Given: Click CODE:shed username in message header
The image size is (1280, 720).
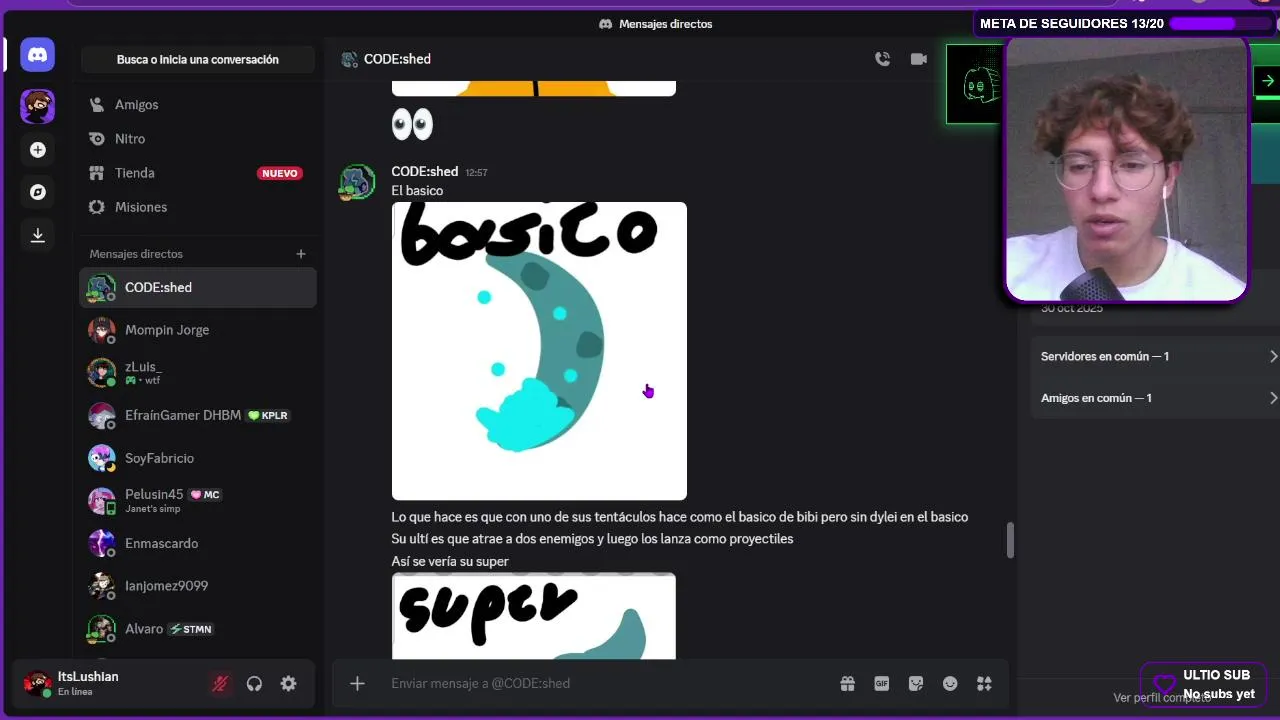Looking at the screenshot, I should pos(425,172).
